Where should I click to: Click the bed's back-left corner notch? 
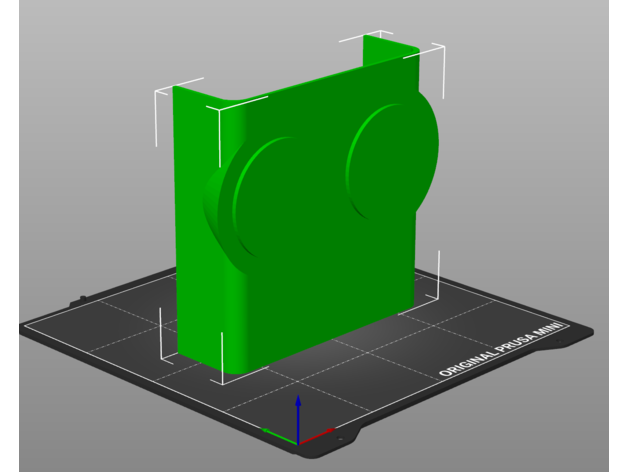[x=80, y=296]
